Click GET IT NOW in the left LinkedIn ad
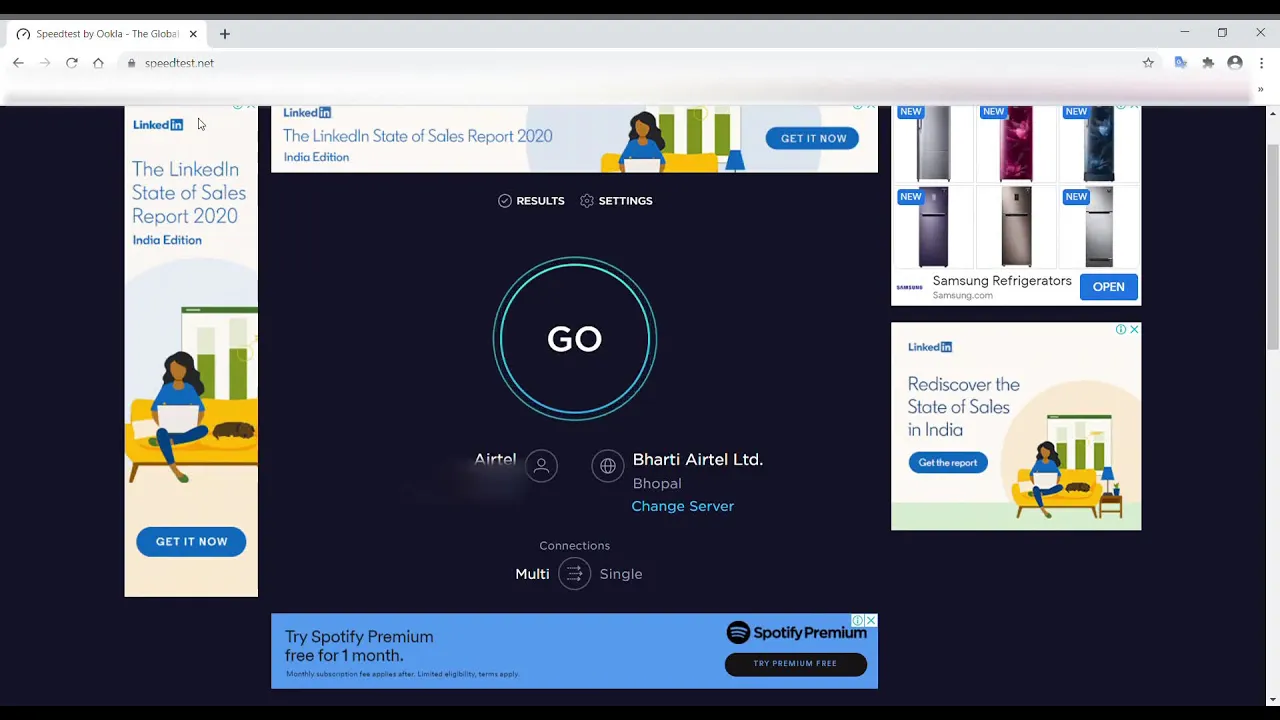The image size is (1280, 720). pos(191,541)
